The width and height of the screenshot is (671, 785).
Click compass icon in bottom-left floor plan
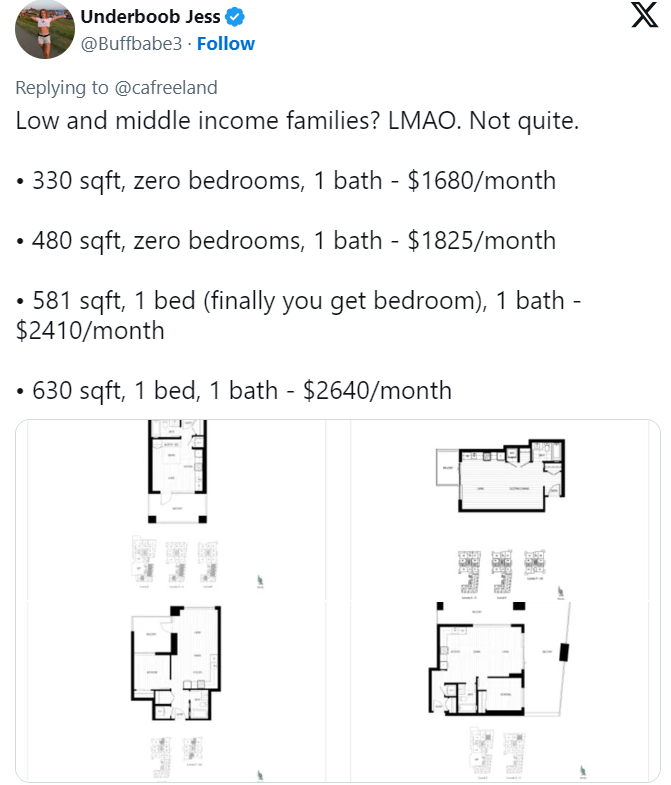260,775
